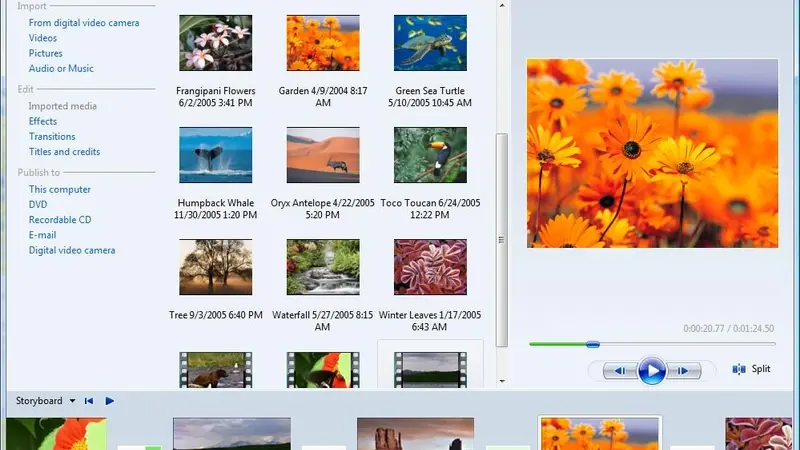The image size is (800, 450).
Task: Publish to DVD
Action: [x=38, y=205]
